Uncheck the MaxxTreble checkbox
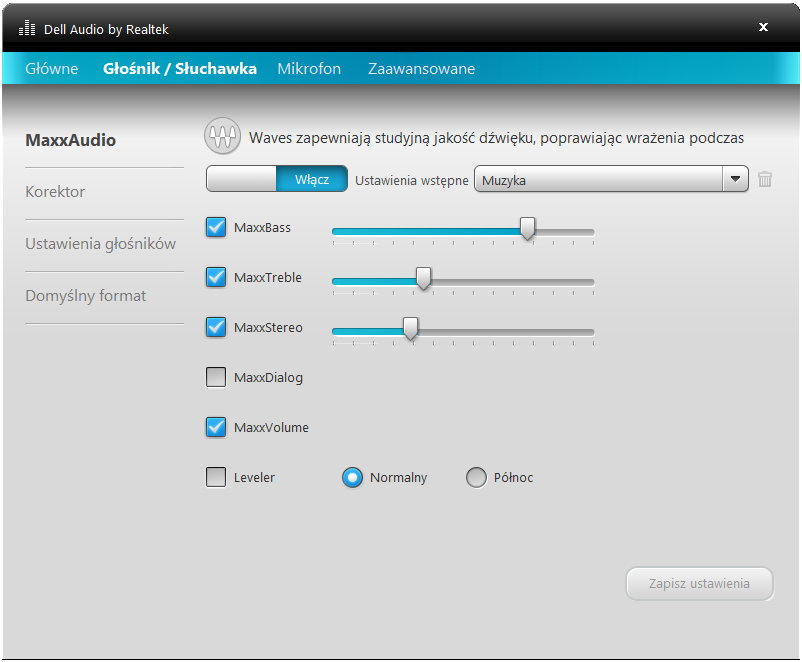 (x=216, y=277)
